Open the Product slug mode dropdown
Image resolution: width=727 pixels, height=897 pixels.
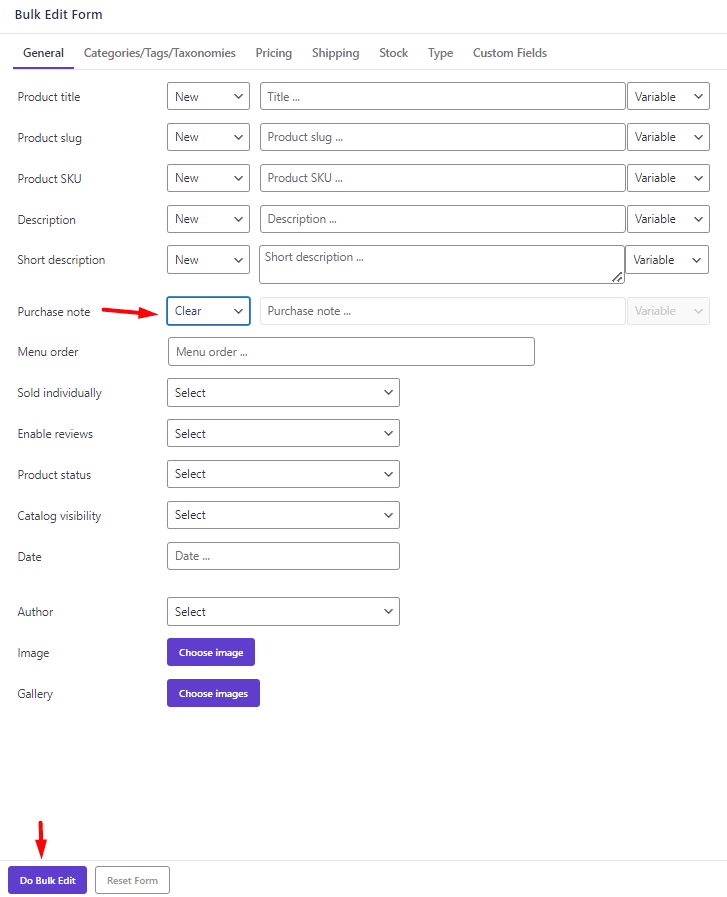(x=207, y=137)
